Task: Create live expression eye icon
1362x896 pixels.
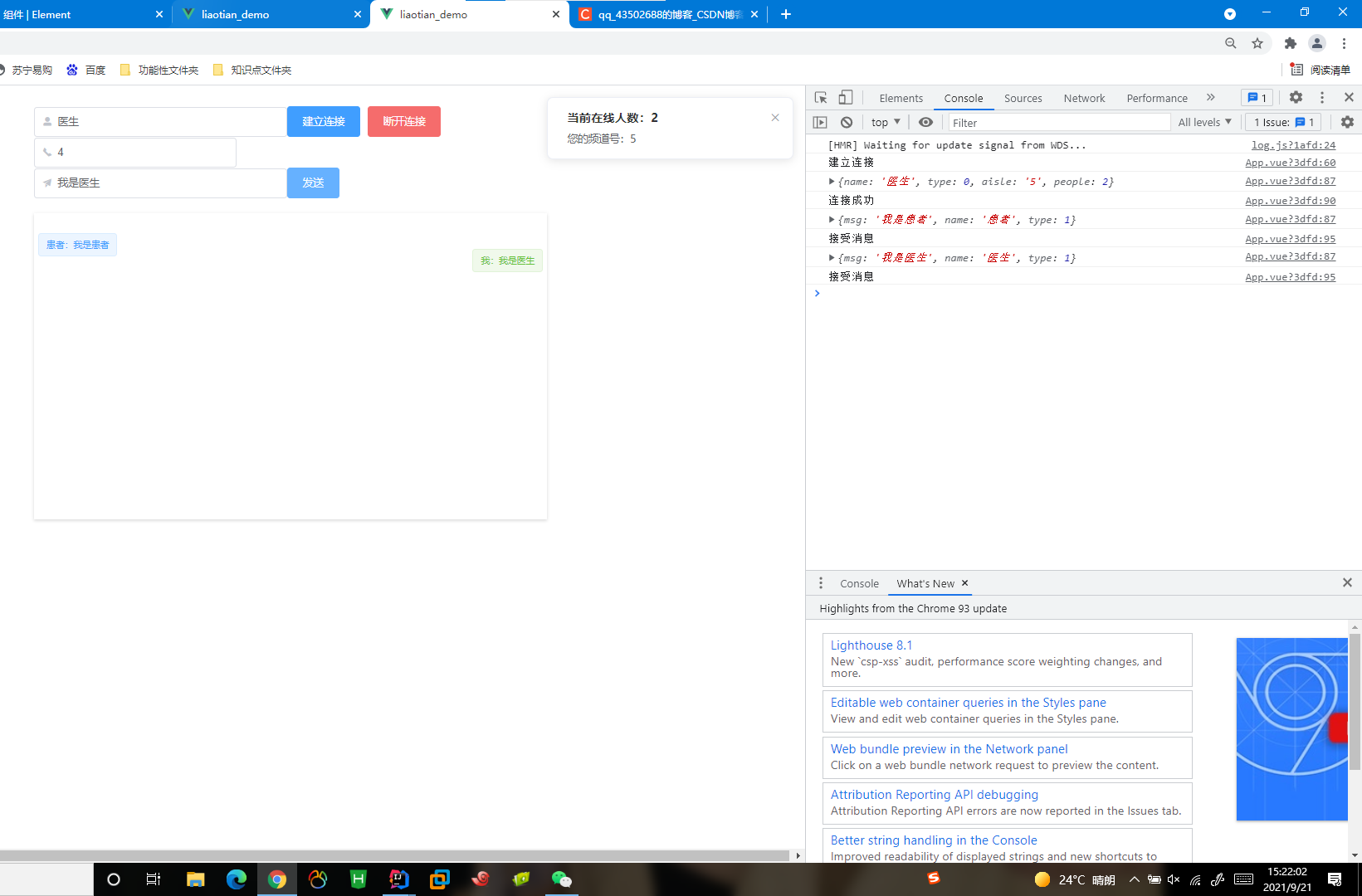Action: pos(925,122)
